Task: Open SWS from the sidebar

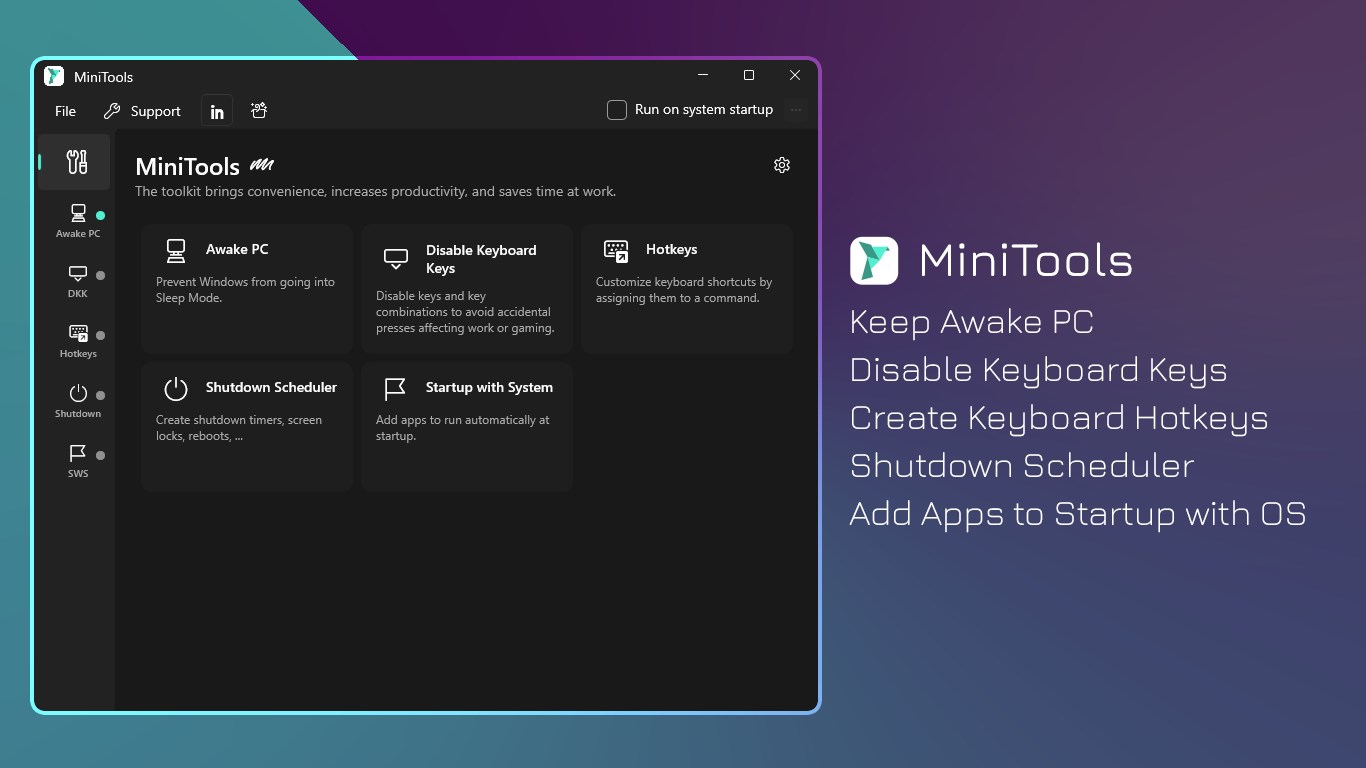Action: click(x=78, y=461)
